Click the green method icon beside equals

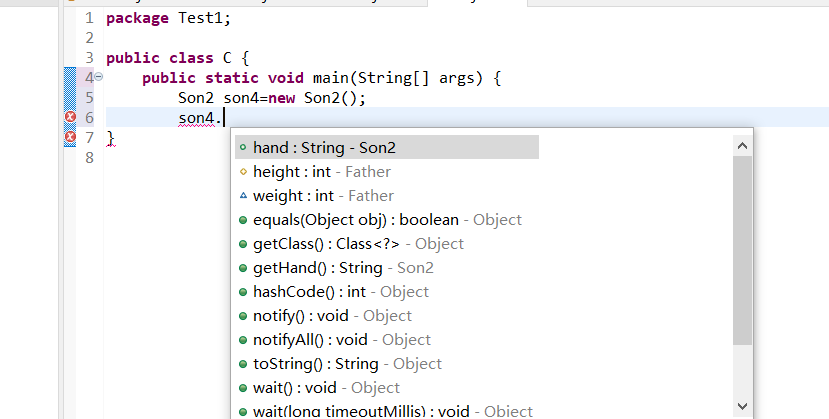click(243, 220)
